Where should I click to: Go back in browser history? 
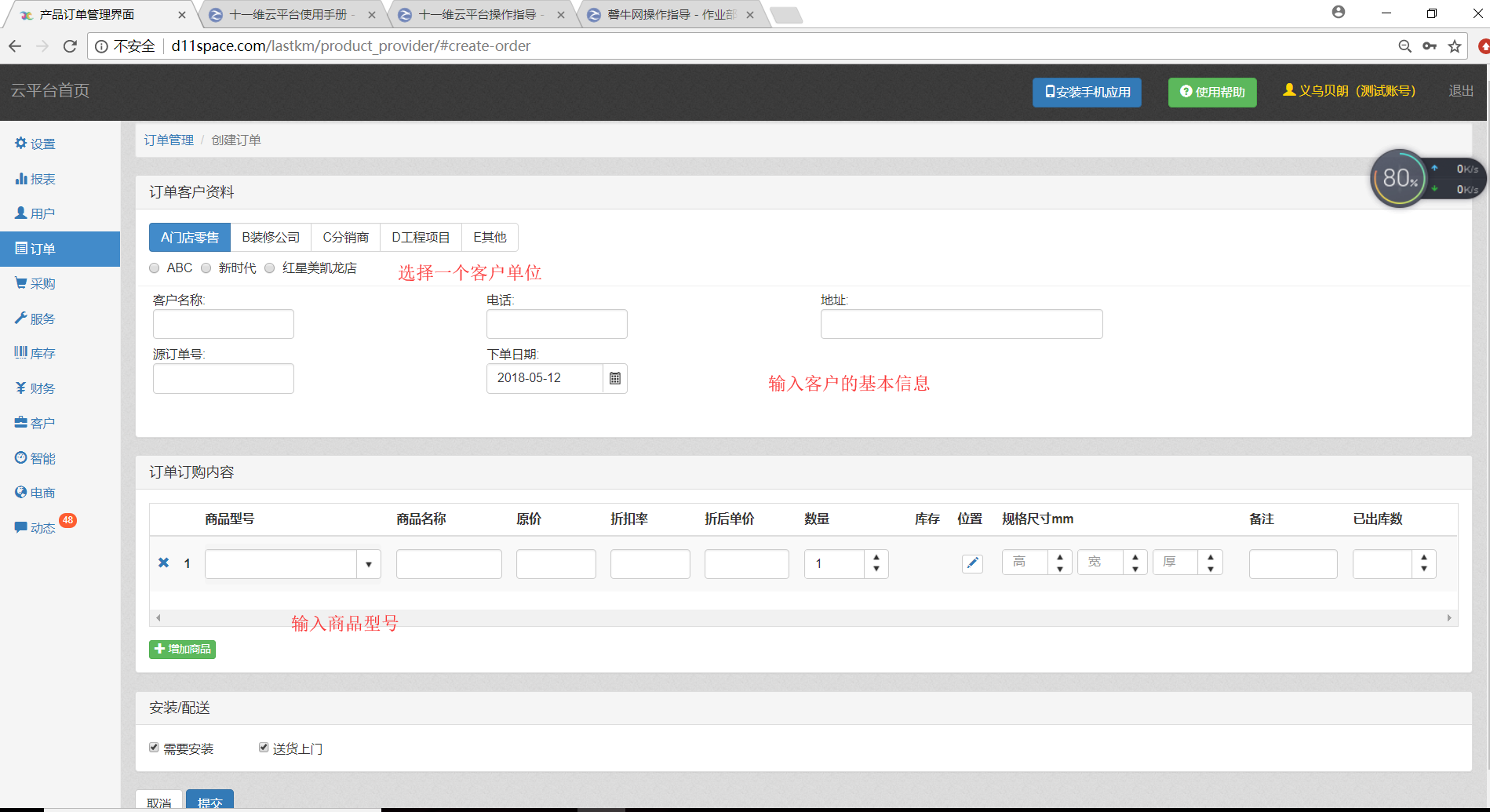[x=15, y=46]
